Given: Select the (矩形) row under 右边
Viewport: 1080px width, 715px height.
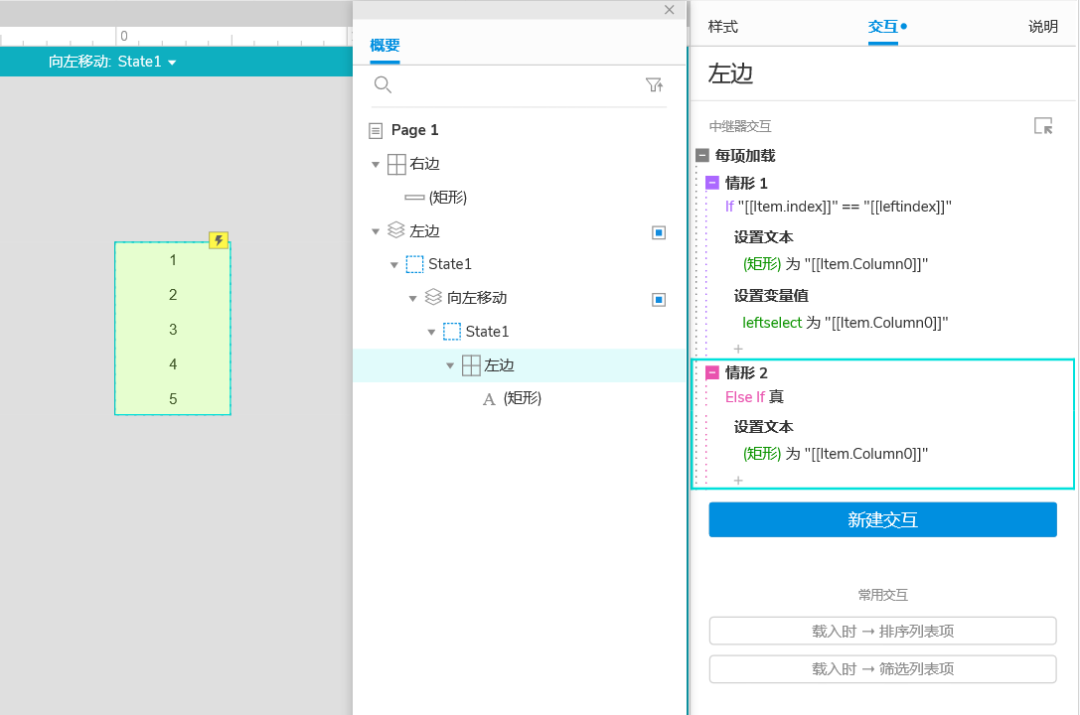Looking at the screenshot, I should 519,198.
